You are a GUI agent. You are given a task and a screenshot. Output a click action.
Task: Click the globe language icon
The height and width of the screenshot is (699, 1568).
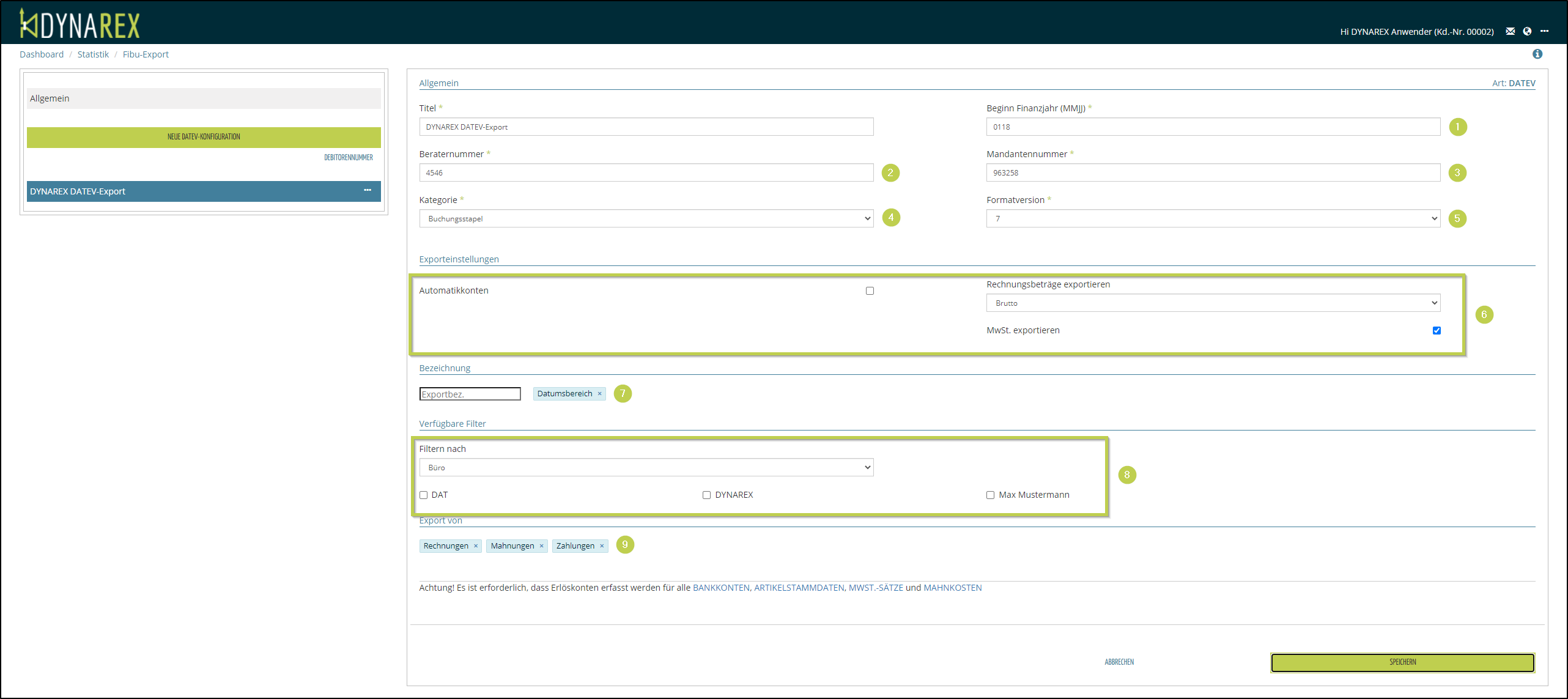1527,31
